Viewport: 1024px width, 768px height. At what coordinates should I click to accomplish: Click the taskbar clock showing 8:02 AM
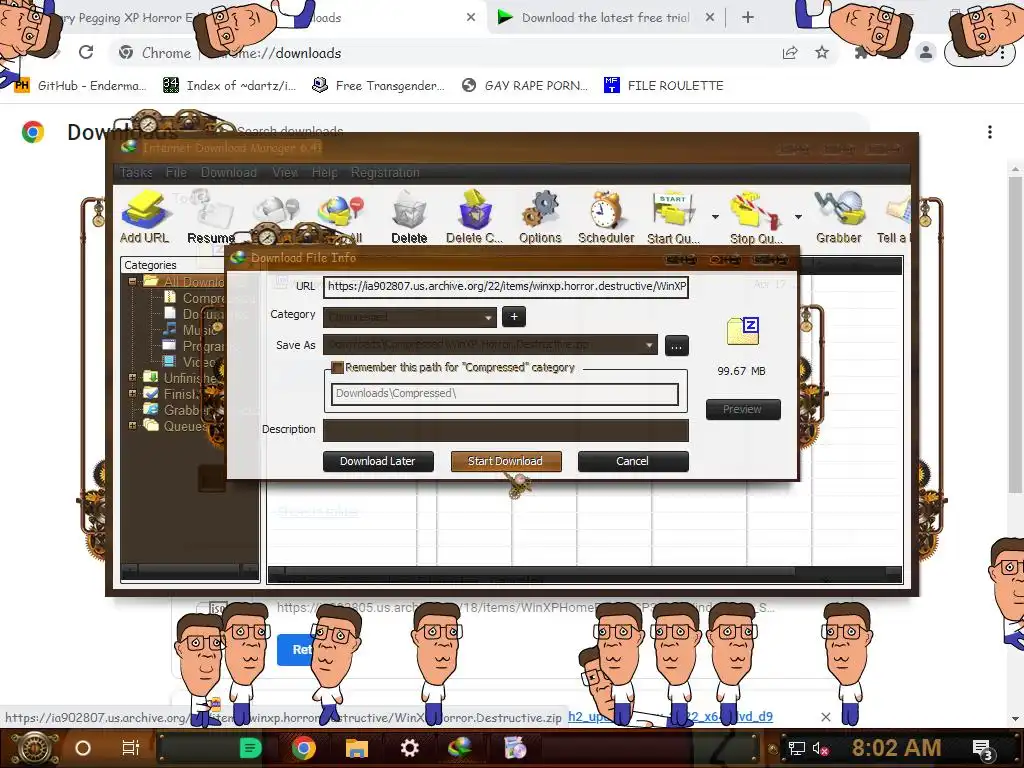[x=896, y=748]
